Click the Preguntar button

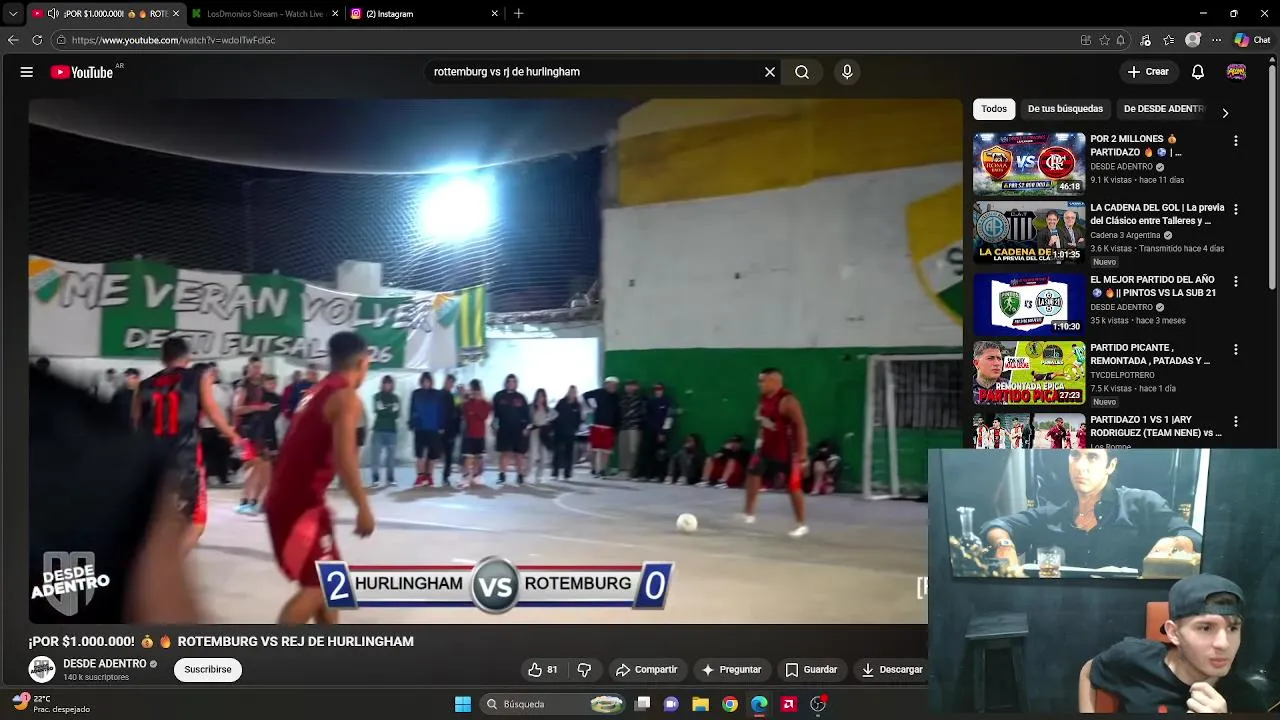(732, 670)
